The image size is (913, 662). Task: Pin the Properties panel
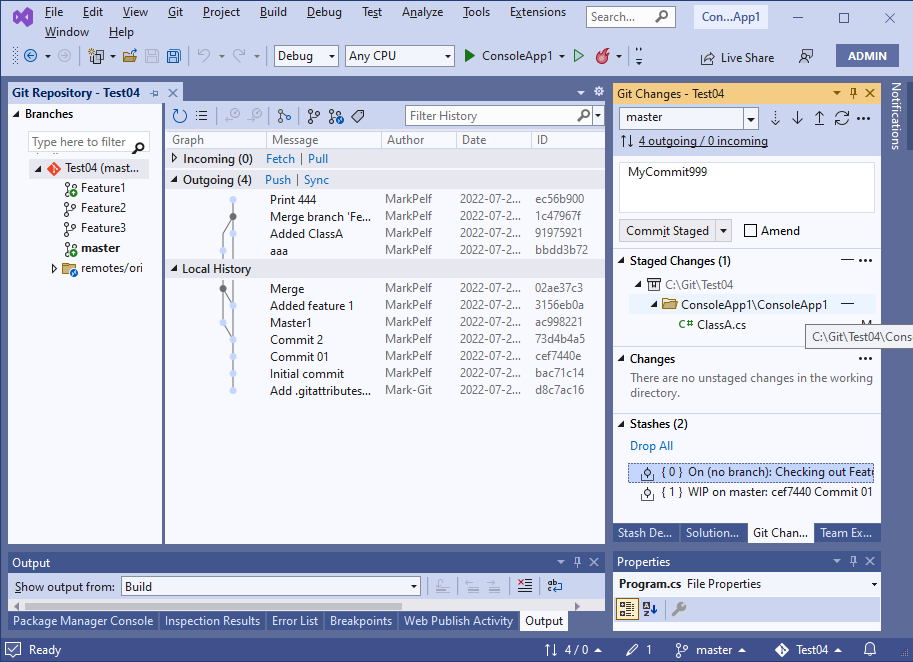(x=852, y=561)
